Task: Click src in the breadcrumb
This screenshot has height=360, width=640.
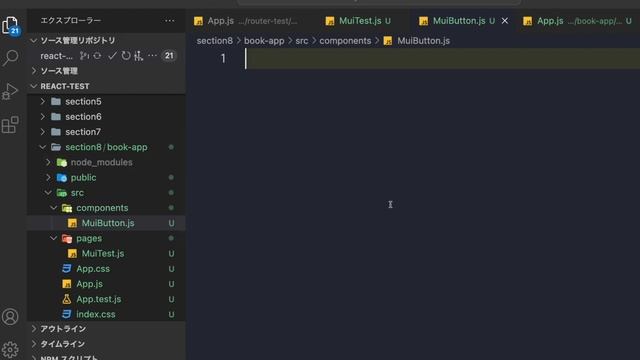Action: click(302, 41)
